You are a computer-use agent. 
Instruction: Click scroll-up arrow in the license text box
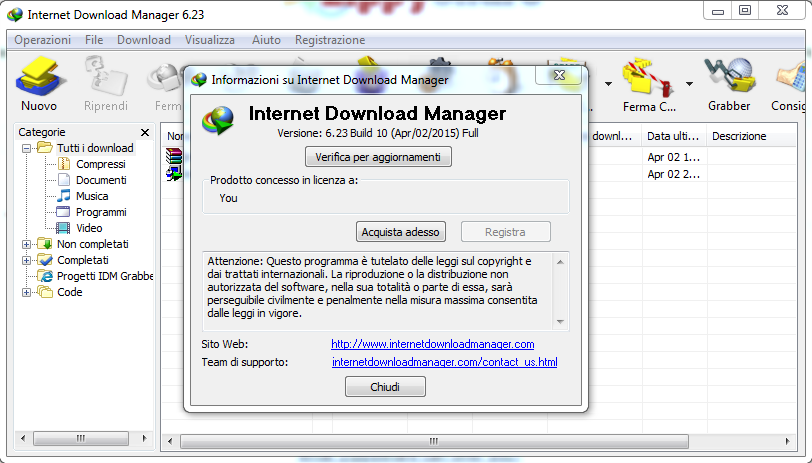pyautogui.click(x=560, y=262)
